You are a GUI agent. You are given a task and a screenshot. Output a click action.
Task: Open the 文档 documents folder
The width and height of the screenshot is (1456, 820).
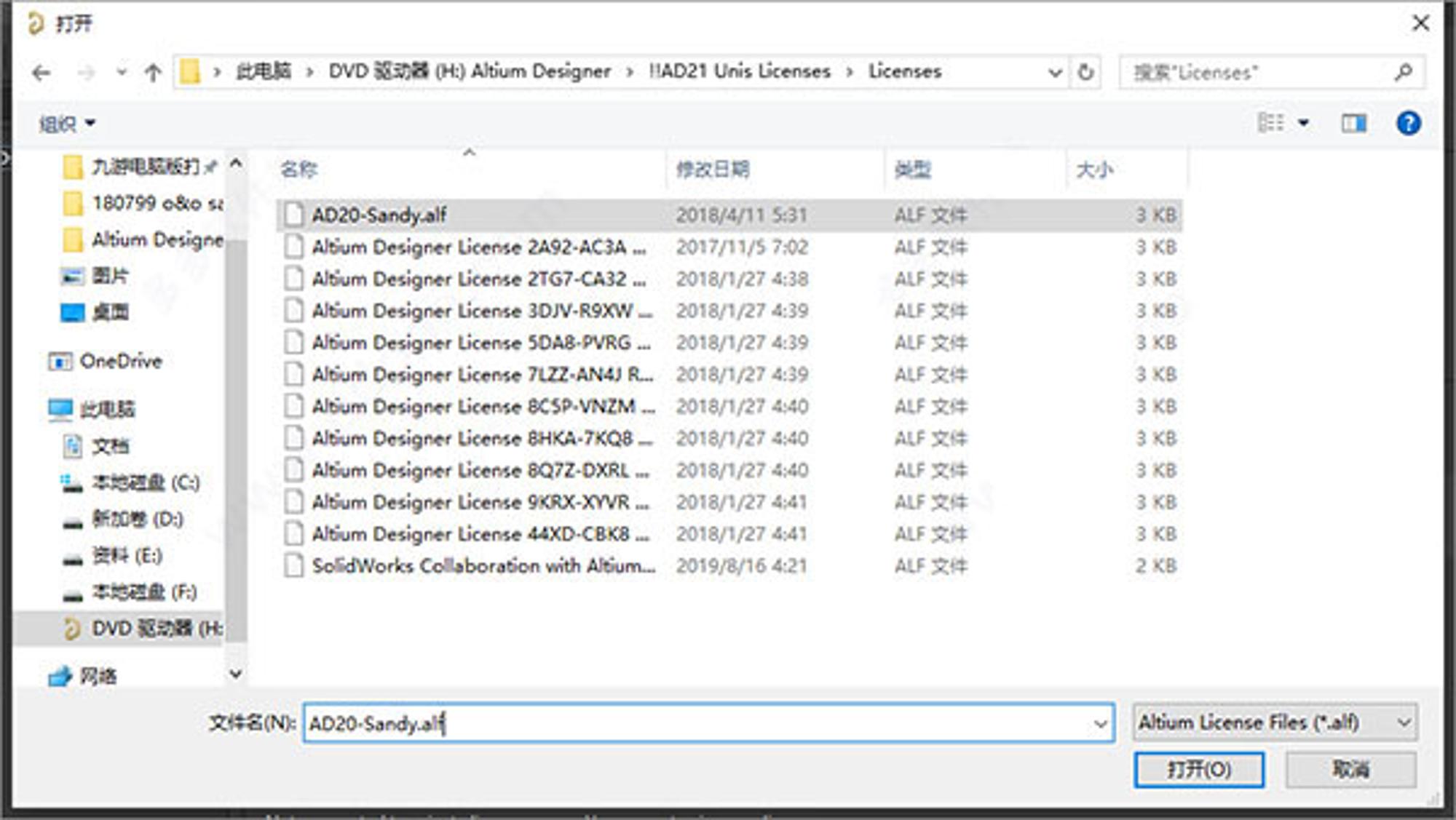tap(96, 446)
